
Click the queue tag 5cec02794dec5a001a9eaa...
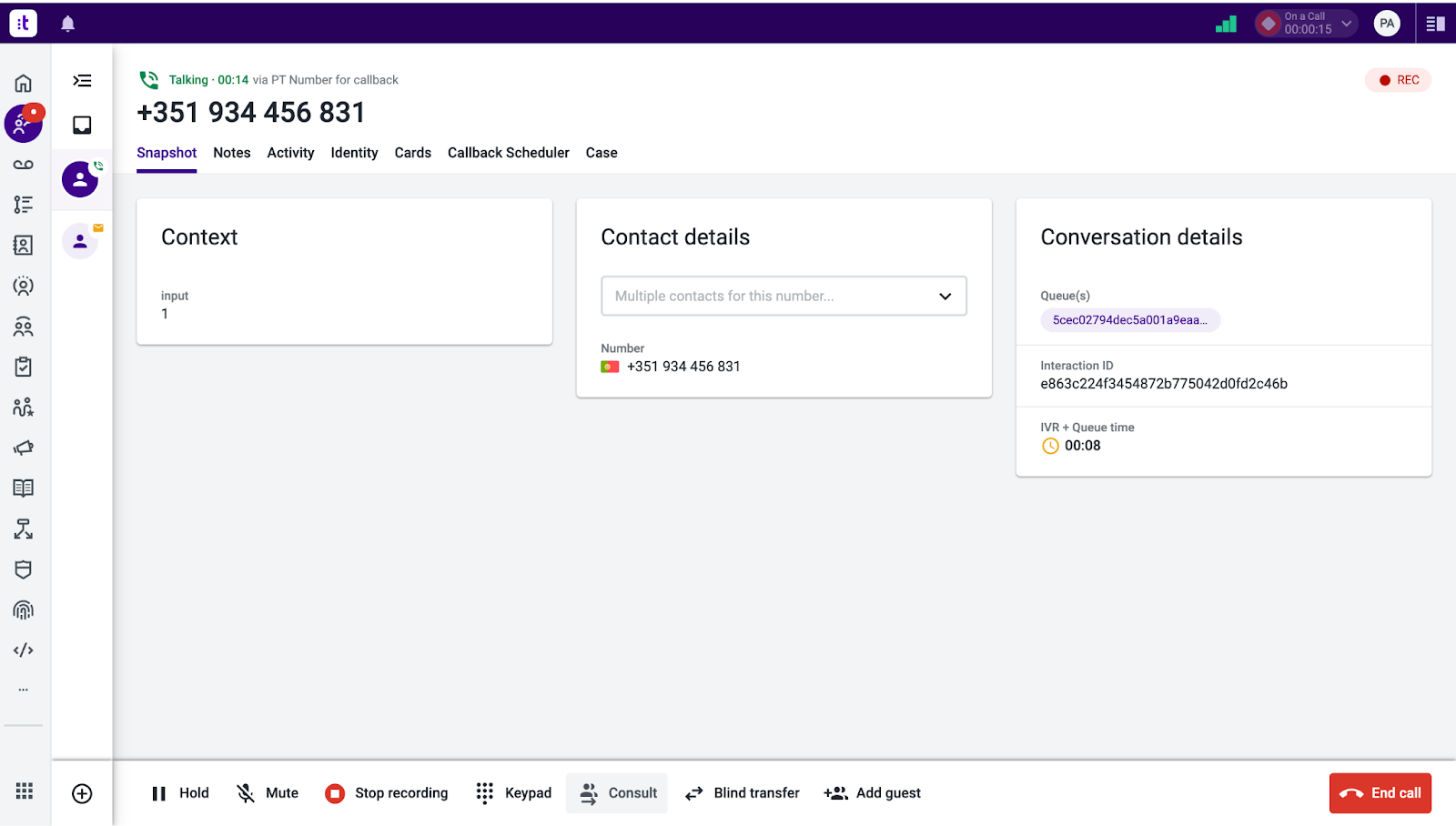pyautogui.click(x=1130, y=320)
